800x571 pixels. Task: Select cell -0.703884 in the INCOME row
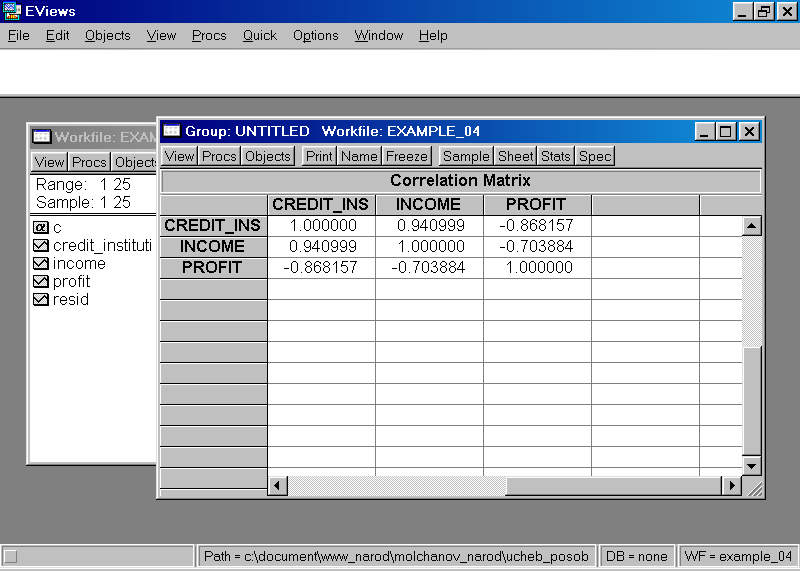(537, 246)
